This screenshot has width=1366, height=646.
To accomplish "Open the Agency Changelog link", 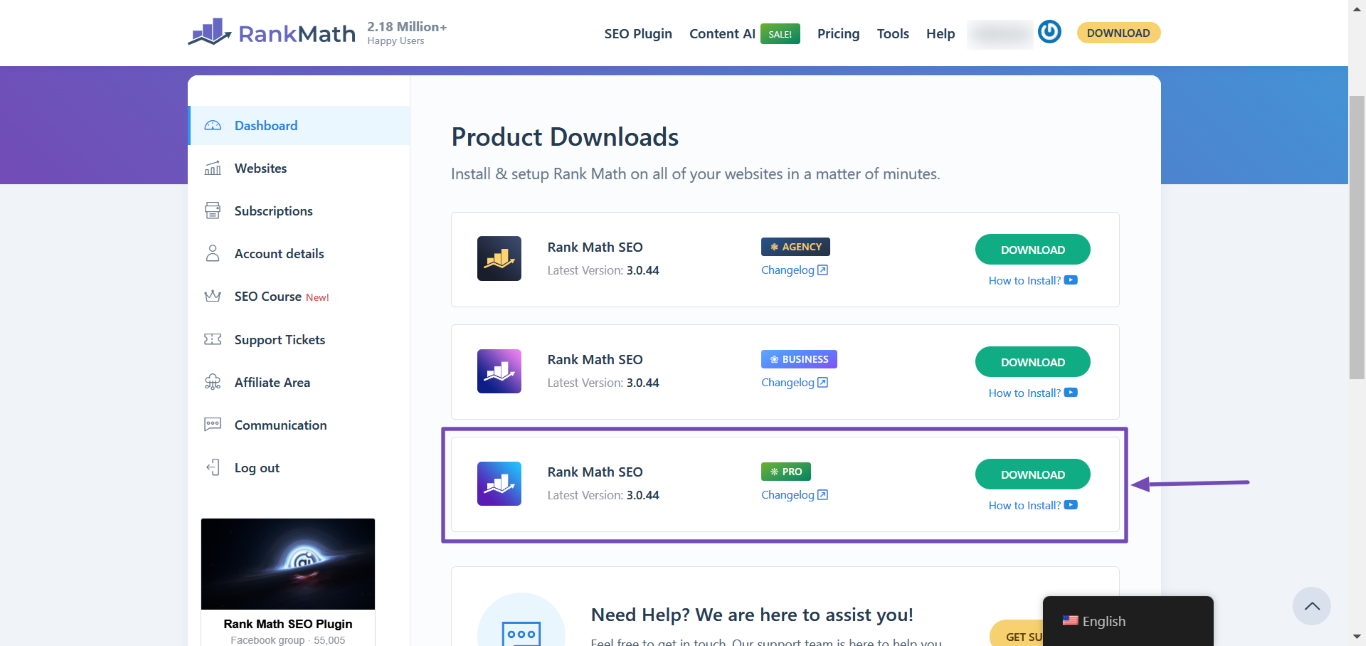I will 794,270.
